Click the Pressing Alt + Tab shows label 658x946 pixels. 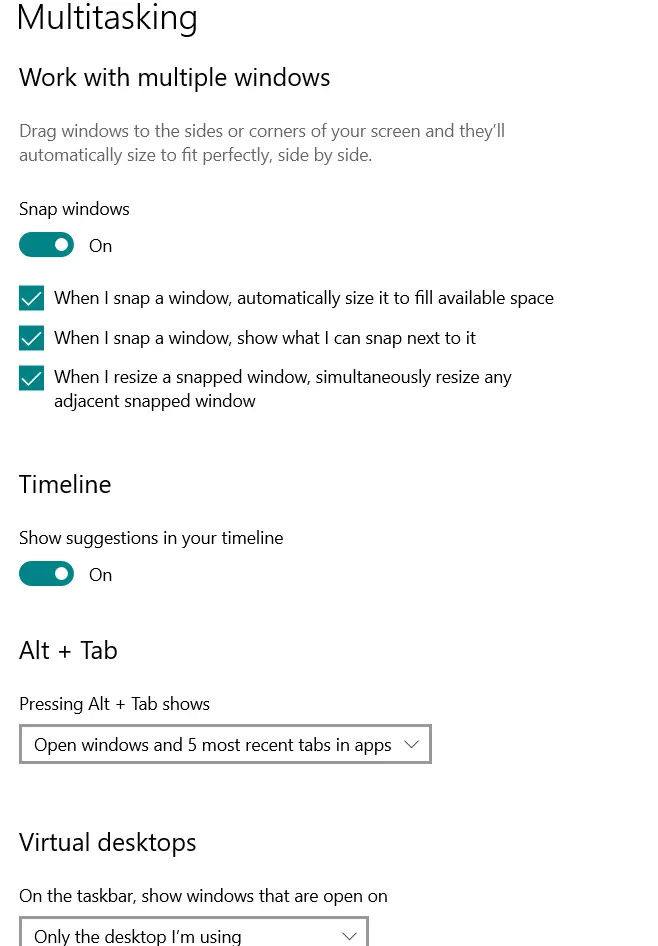114,704
